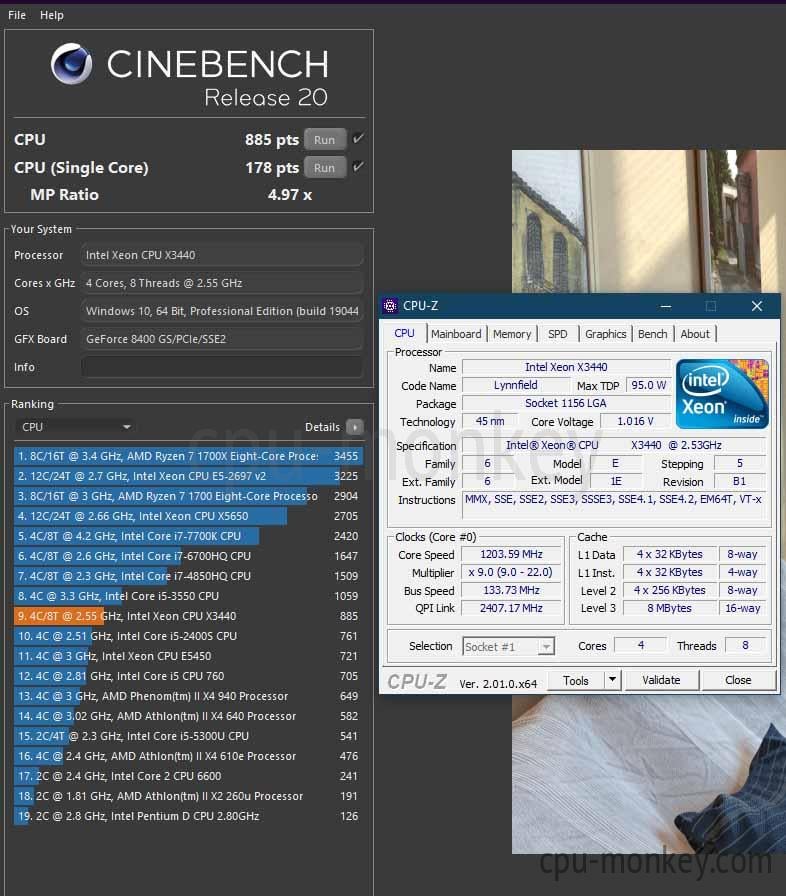The image size is (786, 896).
Task: Switch to Graphics tab in CPU-Z
Action: (605, 334)
